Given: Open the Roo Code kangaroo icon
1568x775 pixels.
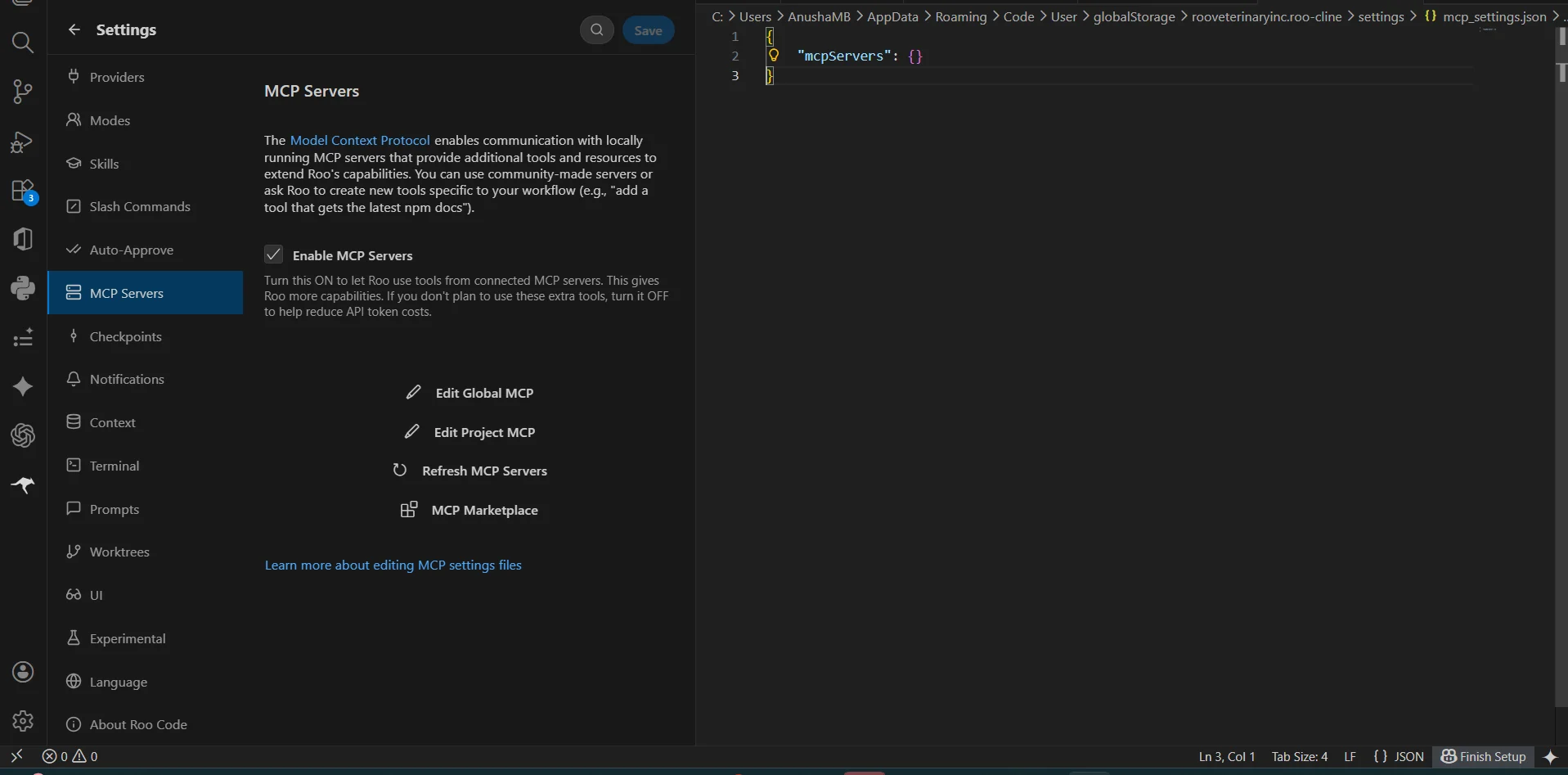Looking at the screenshot, I should 23,484.
